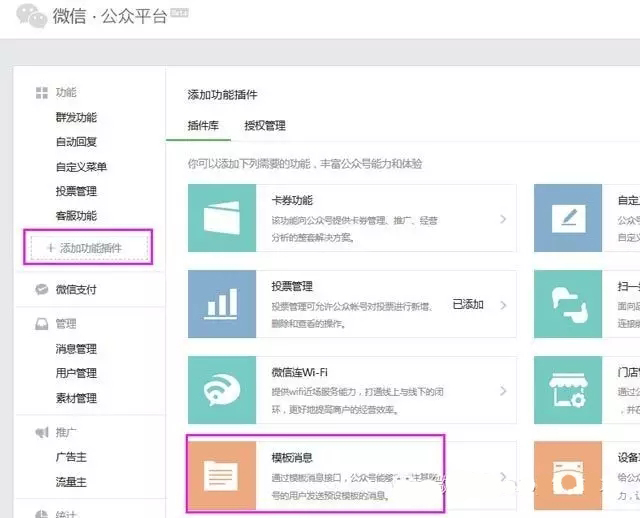Select the 插件库 tab
640x518 pixels.
pyautogui.click(x=203, y=126)
